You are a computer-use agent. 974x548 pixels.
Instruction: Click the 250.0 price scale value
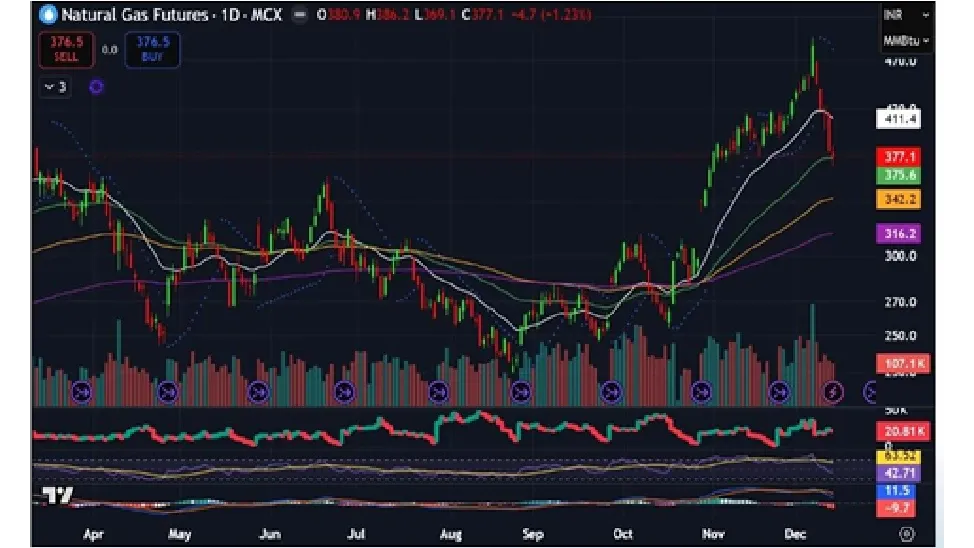click(900, 336)
